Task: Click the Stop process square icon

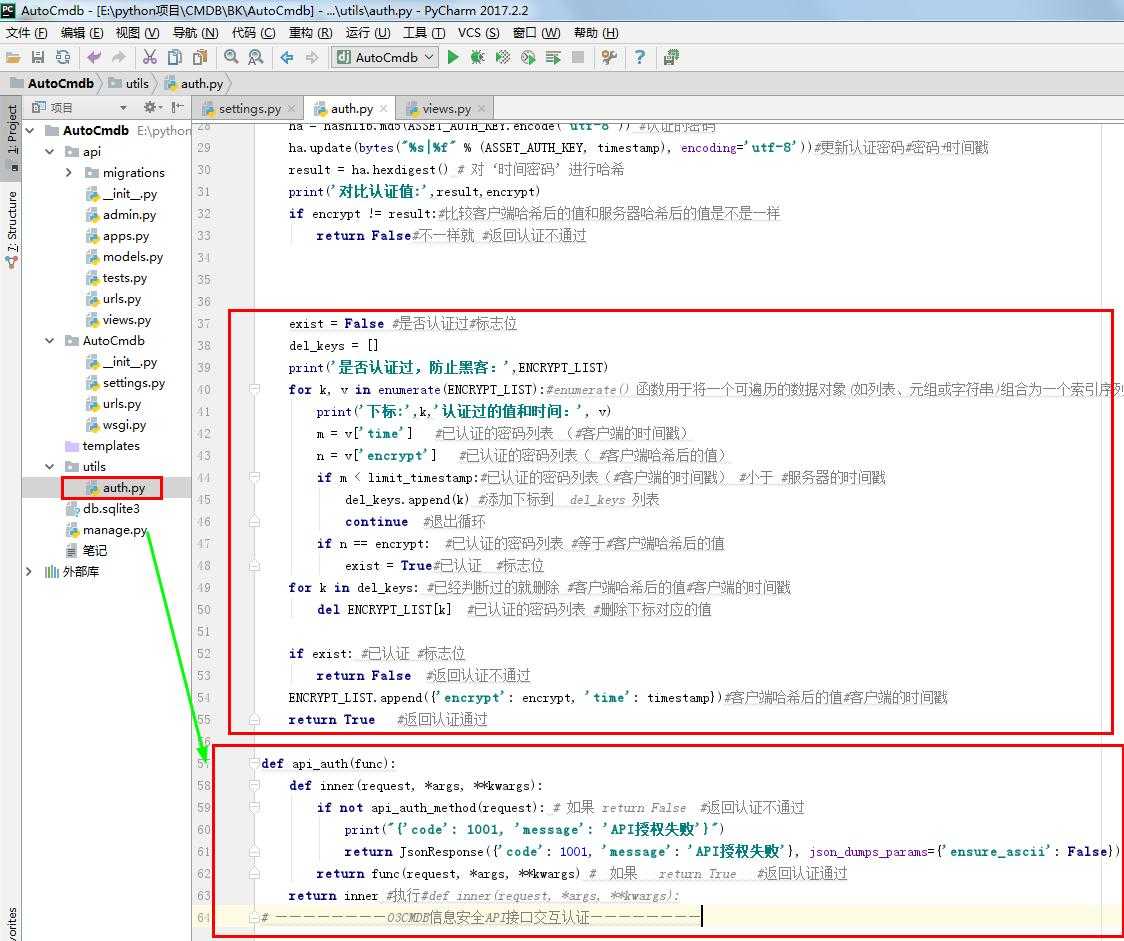Action: pos(578,57)
